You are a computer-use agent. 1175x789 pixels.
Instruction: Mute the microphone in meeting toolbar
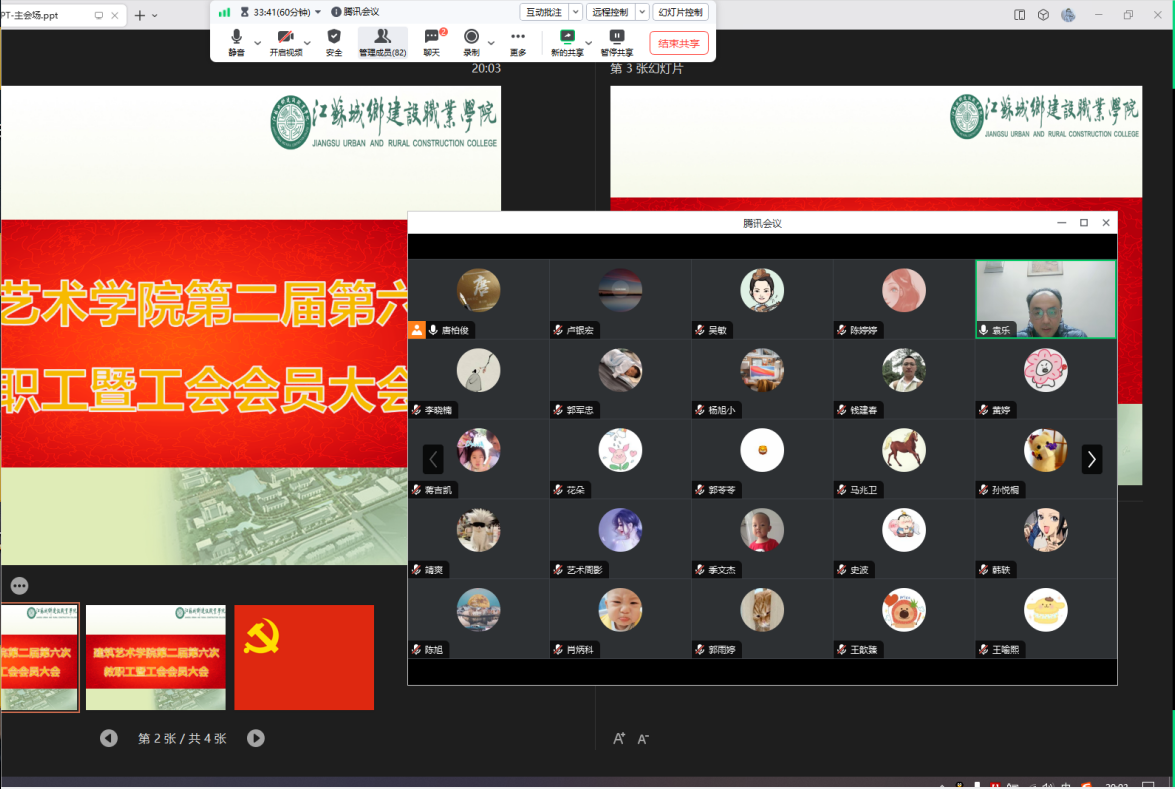236,41
